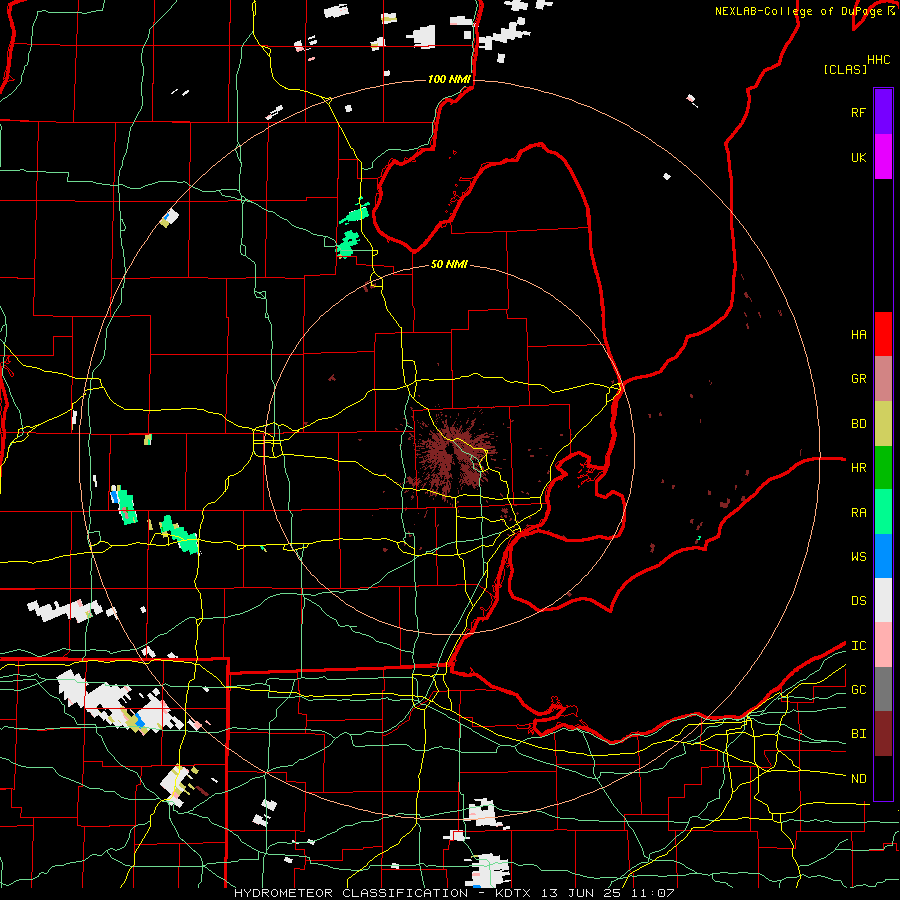
Task: Select the GR legend color block
Action: pyautogui.click(x=883, y=379)
